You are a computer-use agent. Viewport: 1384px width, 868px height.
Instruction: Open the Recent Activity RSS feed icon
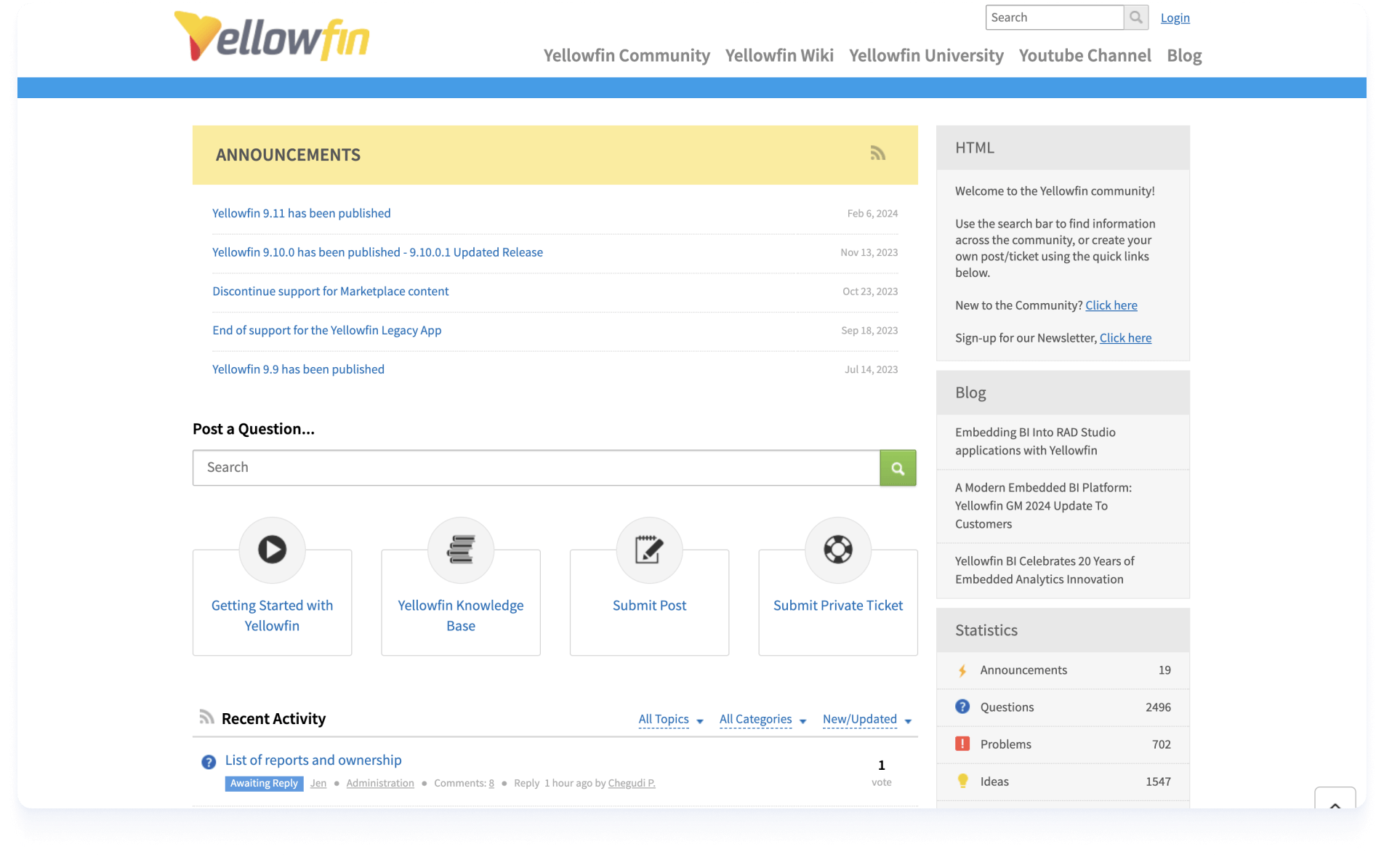click(x=206, y=718)
